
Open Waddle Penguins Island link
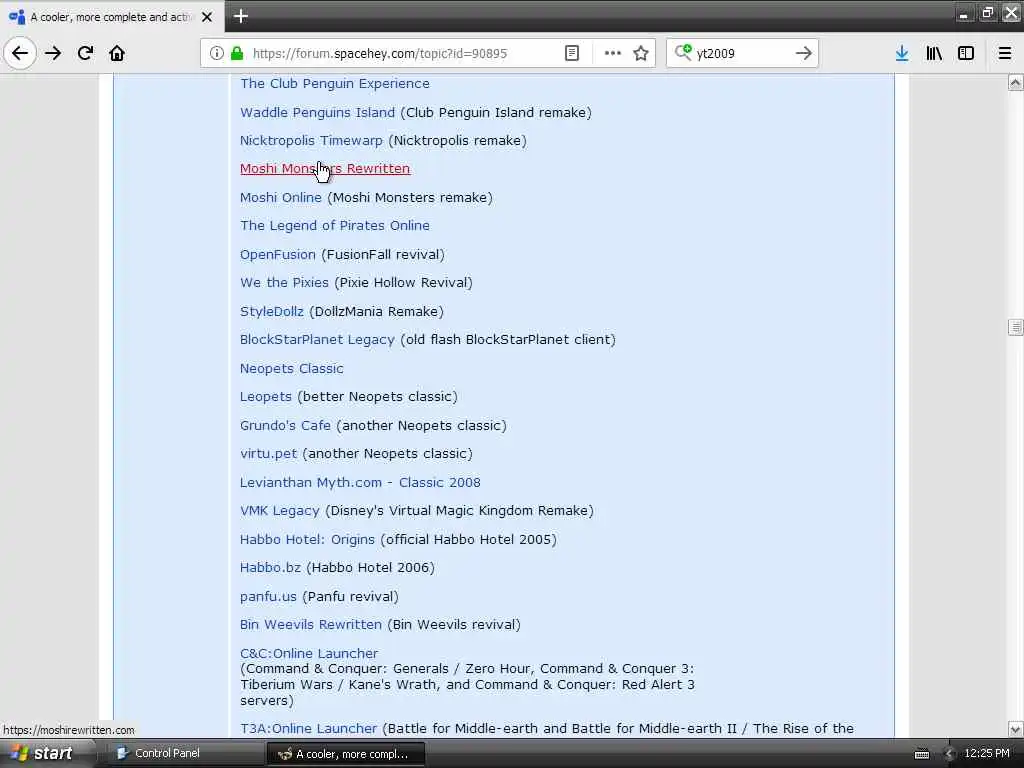pos(317,112)
